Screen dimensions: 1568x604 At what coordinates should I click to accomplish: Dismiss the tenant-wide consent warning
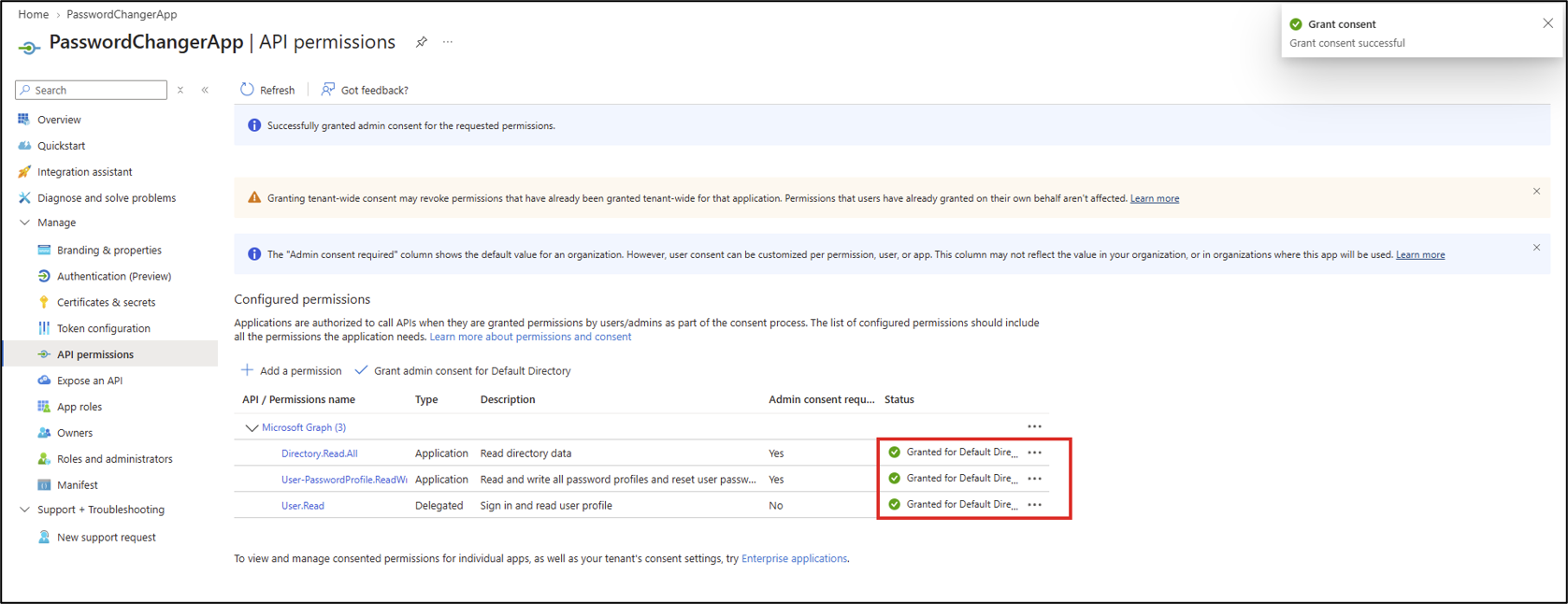1536,192
